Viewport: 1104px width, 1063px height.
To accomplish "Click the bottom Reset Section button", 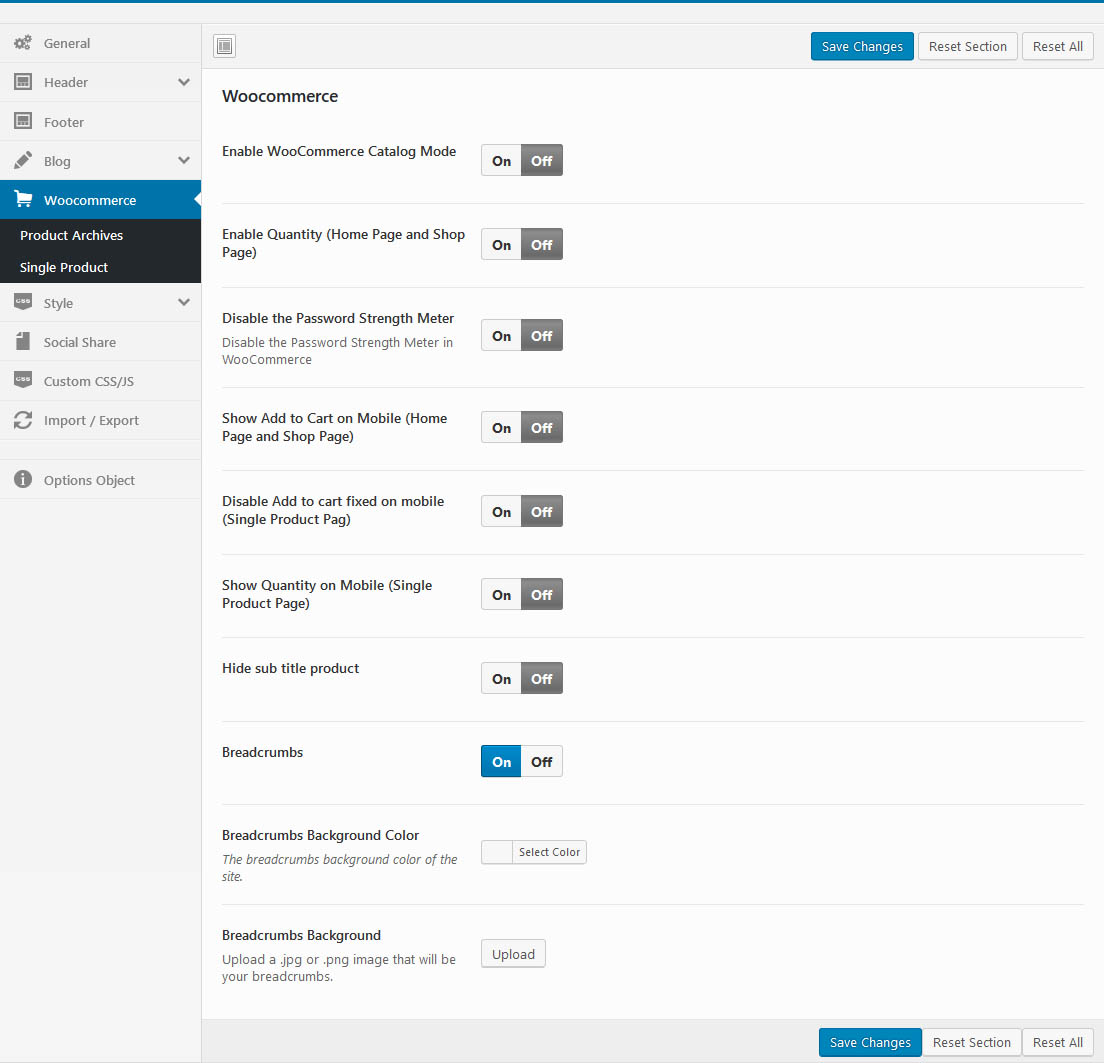I will [x=971, y=1042].
